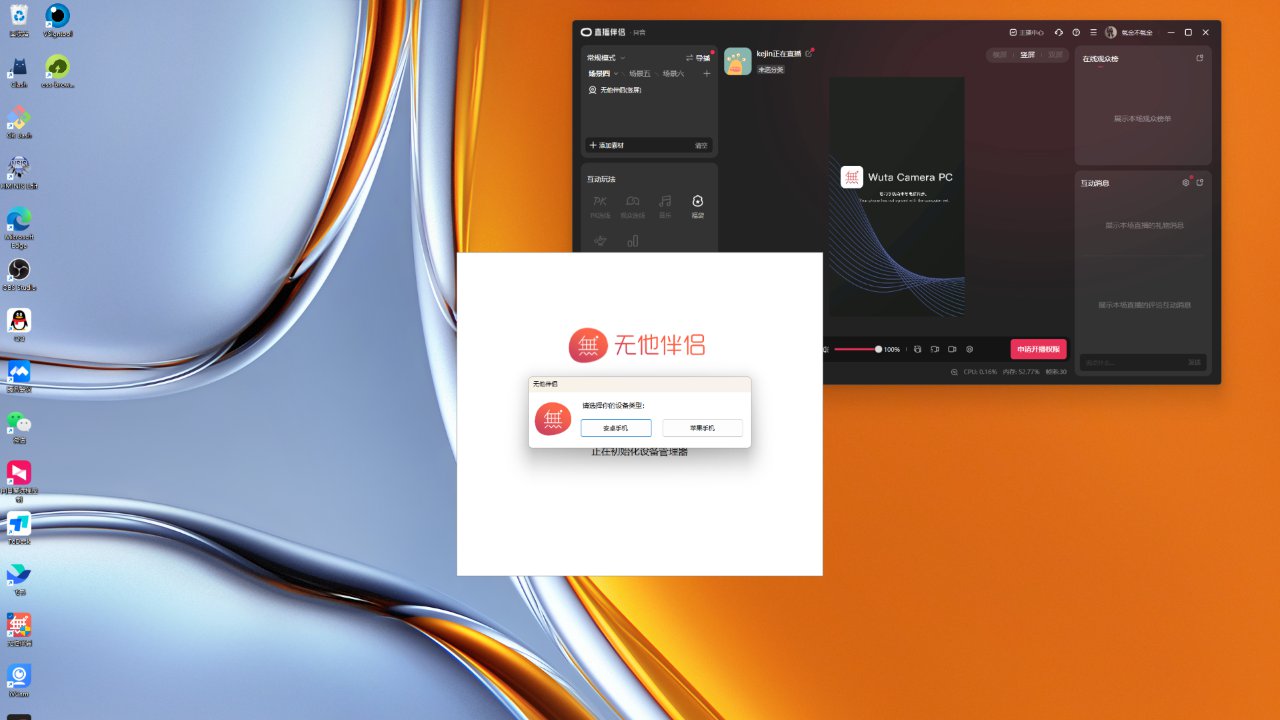
Task: Edit the stream title next to kejin正在直播
Action: [x=810, y=52]
